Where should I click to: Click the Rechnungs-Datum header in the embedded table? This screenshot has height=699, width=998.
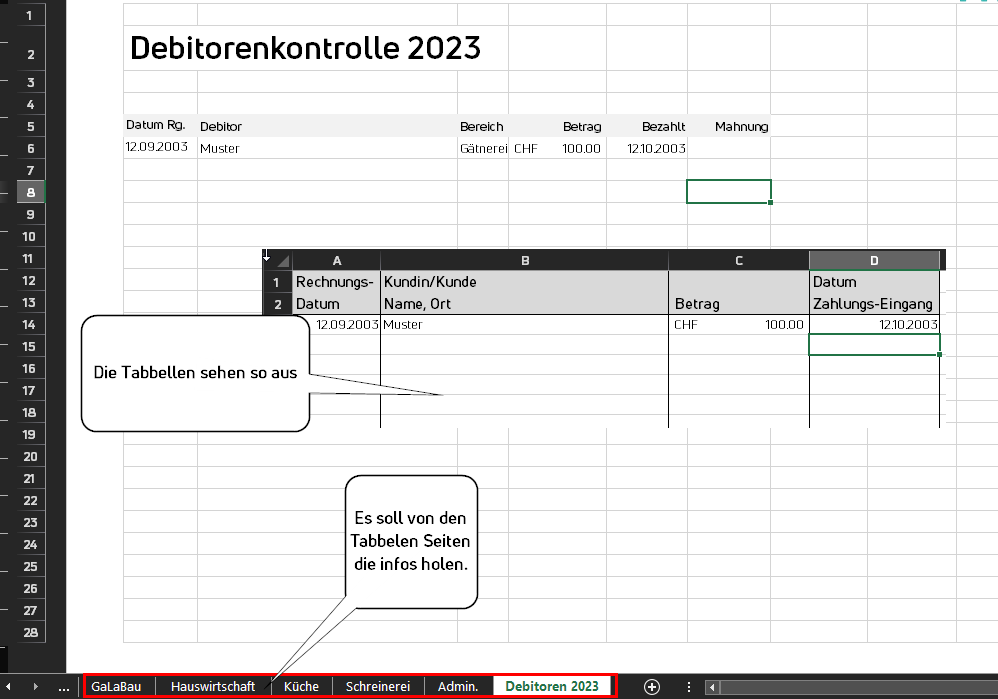tap(337, 292)
